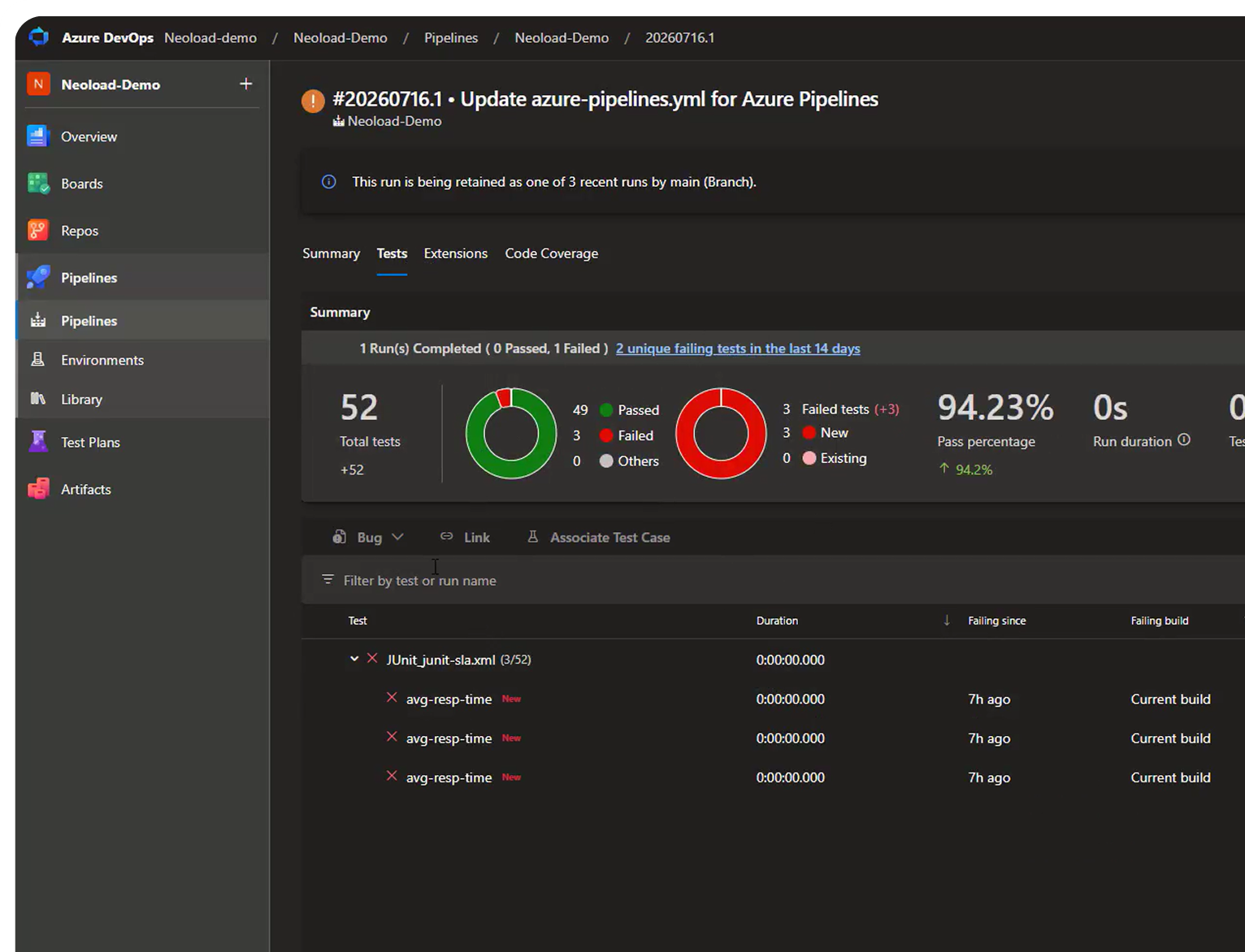Screen dimensions: 1245x952
Task: Click the Run duration info icon
Action: tap(1184, 439)
